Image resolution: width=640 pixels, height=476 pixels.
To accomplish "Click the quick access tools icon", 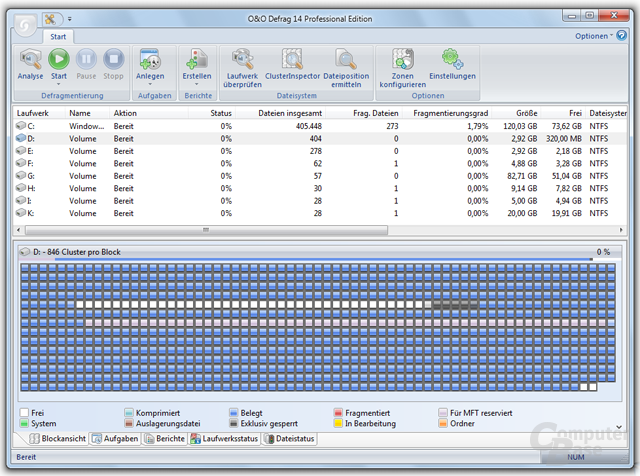I will (x=50, y=19).
